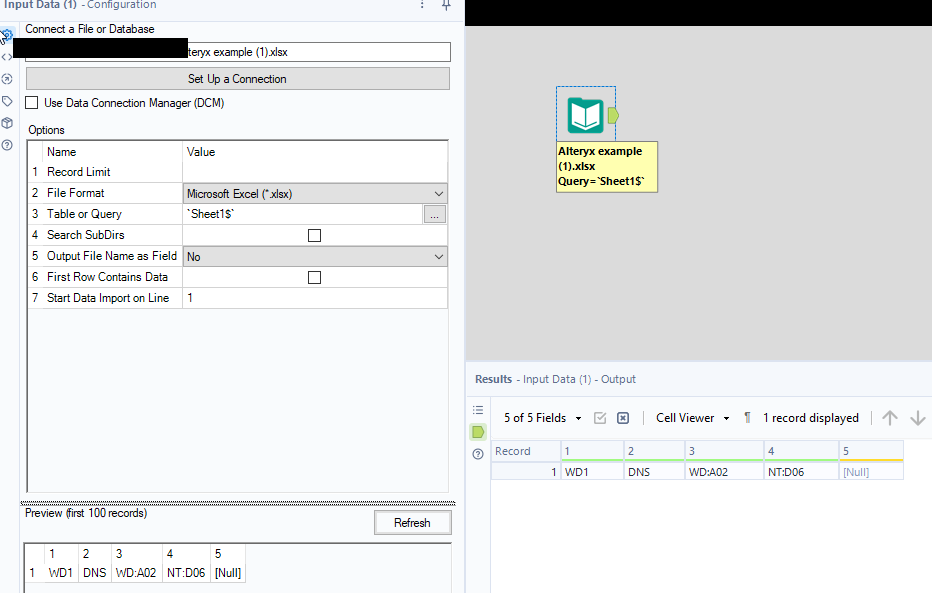Click [Null] cell in the Preview table

click(228, 573)
